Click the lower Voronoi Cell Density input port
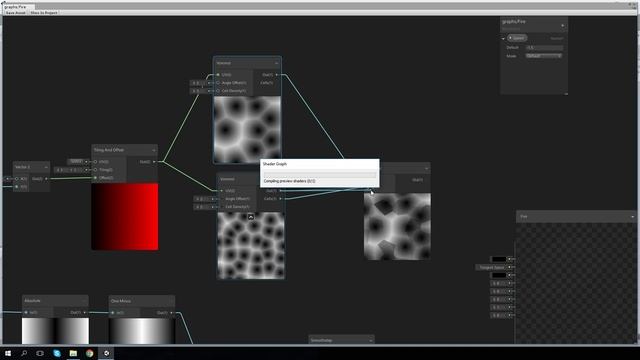Image resolution: width=640 pixels, height=360 pixels. click(222, 207)
